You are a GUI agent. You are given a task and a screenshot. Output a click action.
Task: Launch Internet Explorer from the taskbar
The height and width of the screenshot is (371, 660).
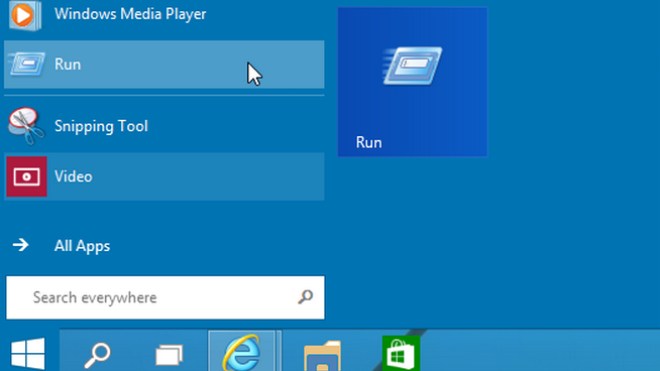tap(242, 352)
